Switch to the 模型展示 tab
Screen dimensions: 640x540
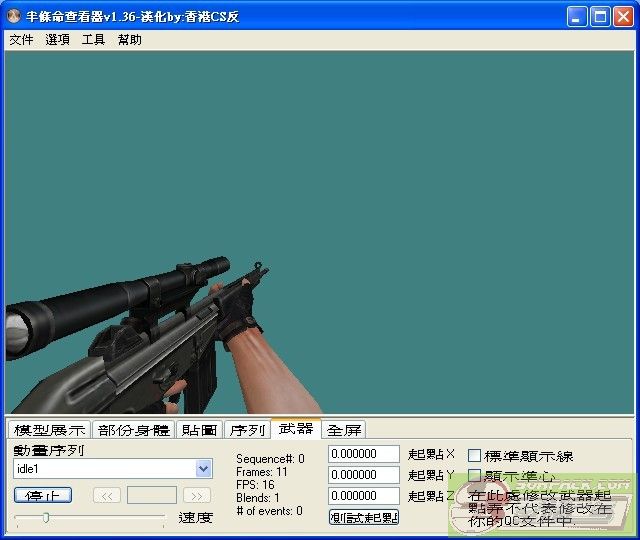(x=49, y=430)
